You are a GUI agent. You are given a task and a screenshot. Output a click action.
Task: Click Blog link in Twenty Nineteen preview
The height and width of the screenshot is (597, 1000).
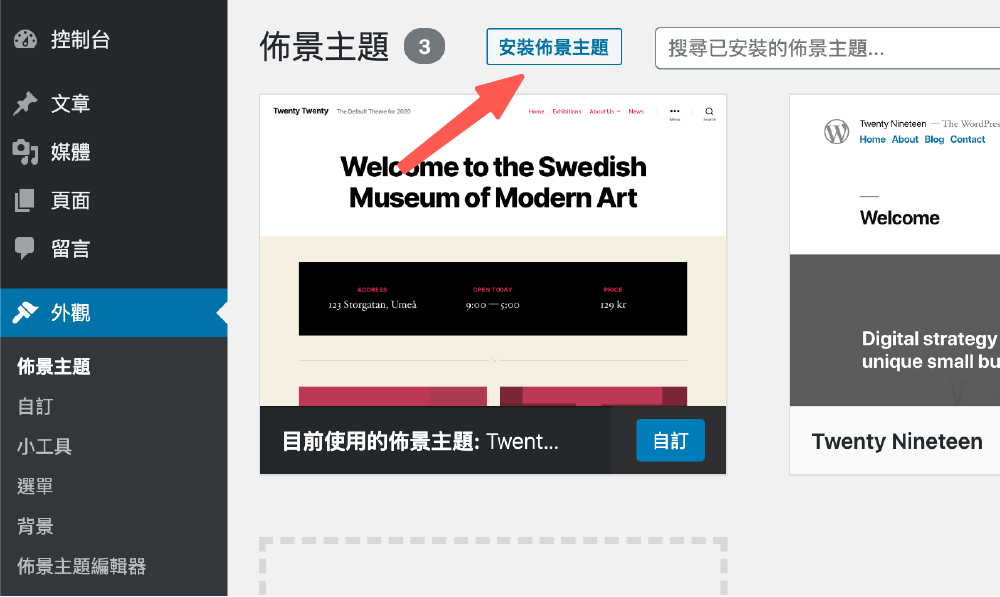tap(934, 140)
